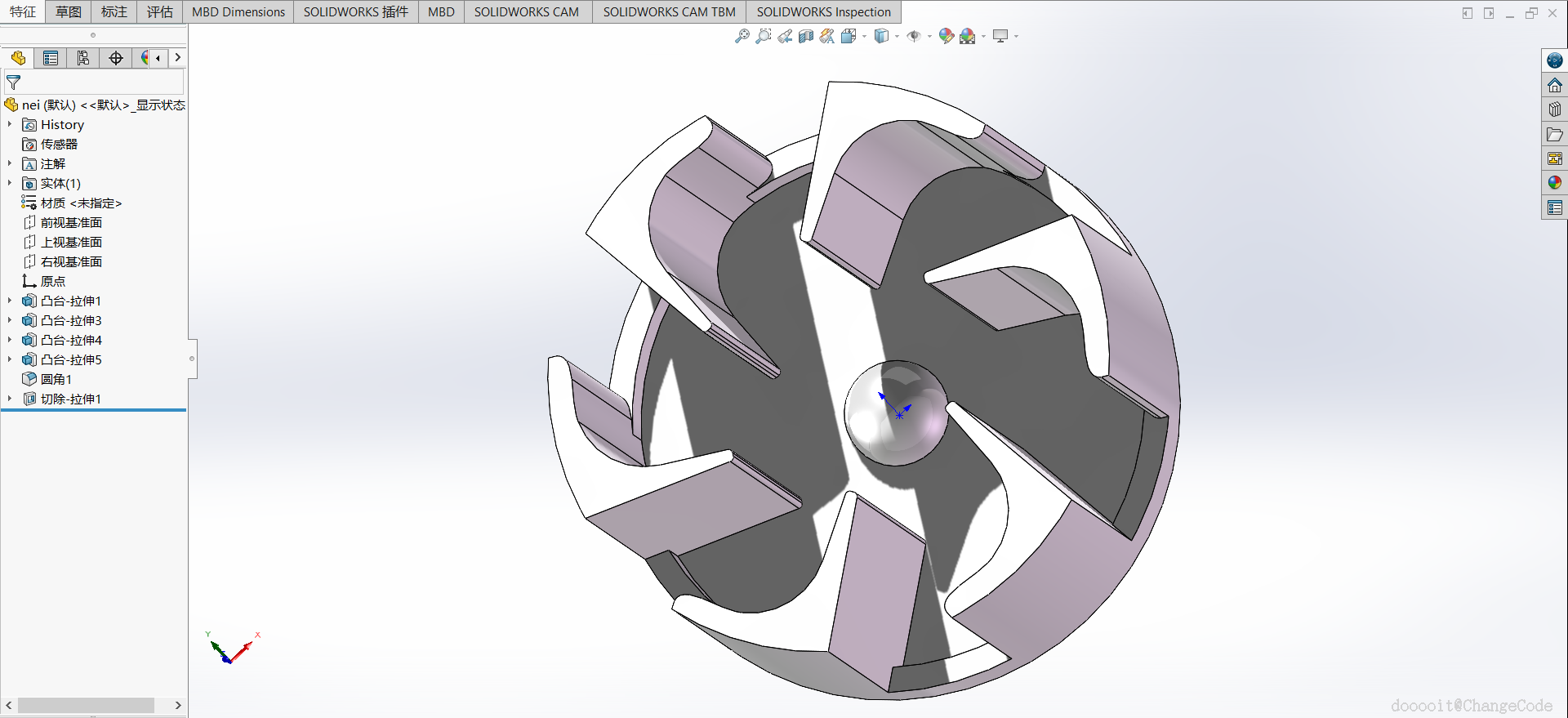Expand the 切除-拉伸1 feature node

(10, 399)
